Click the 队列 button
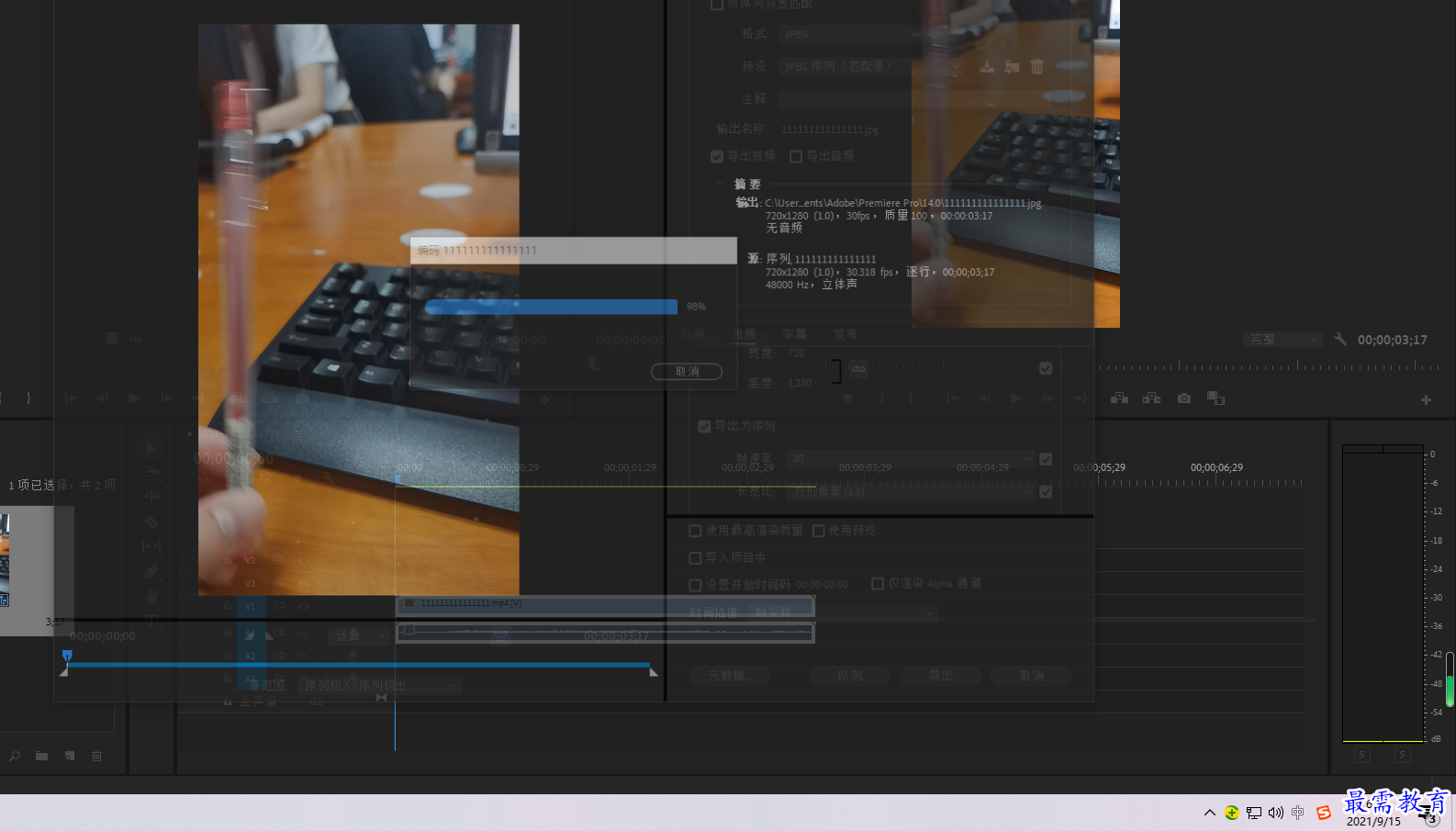 coord(849,676)
